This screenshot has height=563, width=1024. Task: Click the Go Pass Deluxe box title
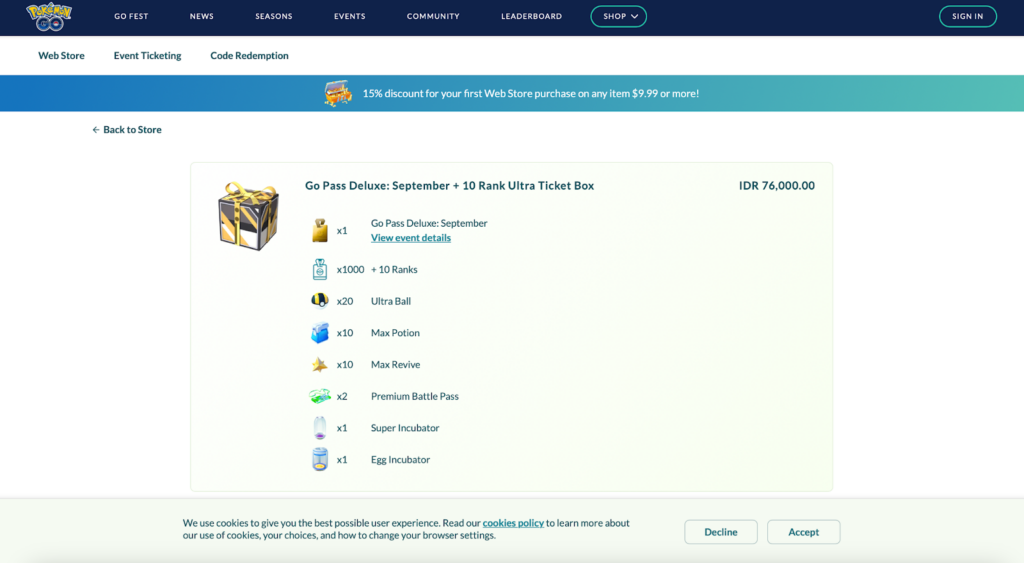449,185
